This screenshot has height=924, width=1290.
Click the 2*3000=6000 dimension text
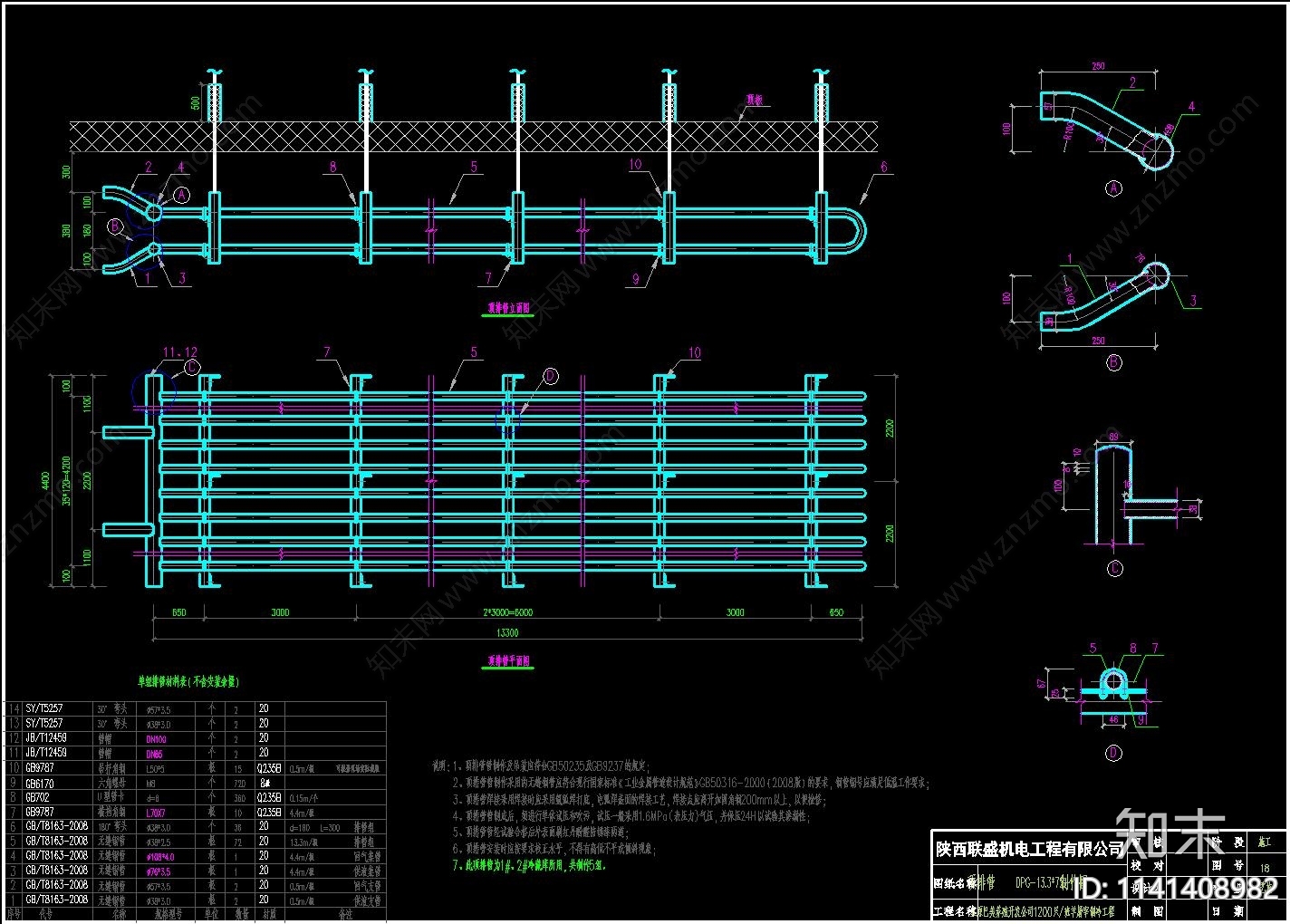(507, 612)
